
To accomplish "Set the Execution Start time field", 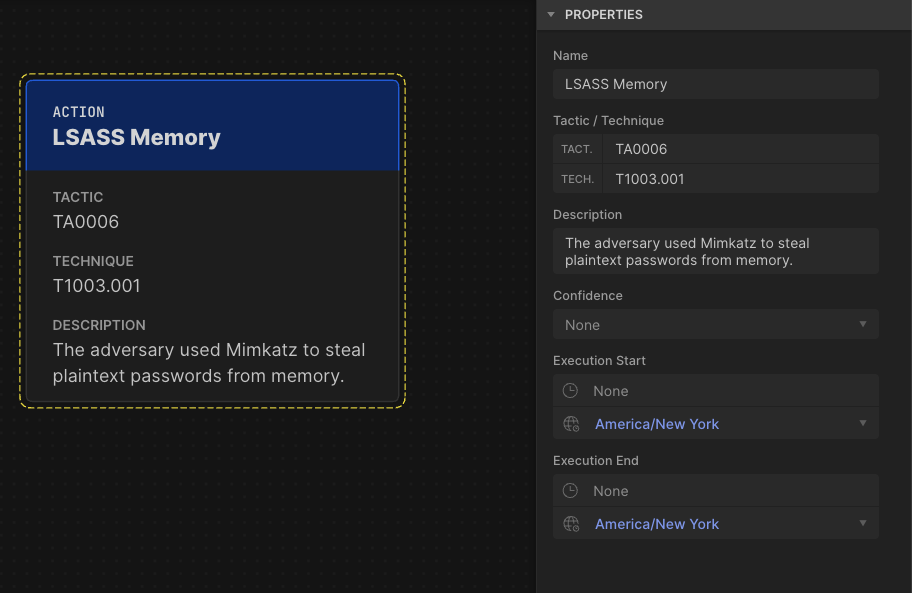I will point(715,391).
